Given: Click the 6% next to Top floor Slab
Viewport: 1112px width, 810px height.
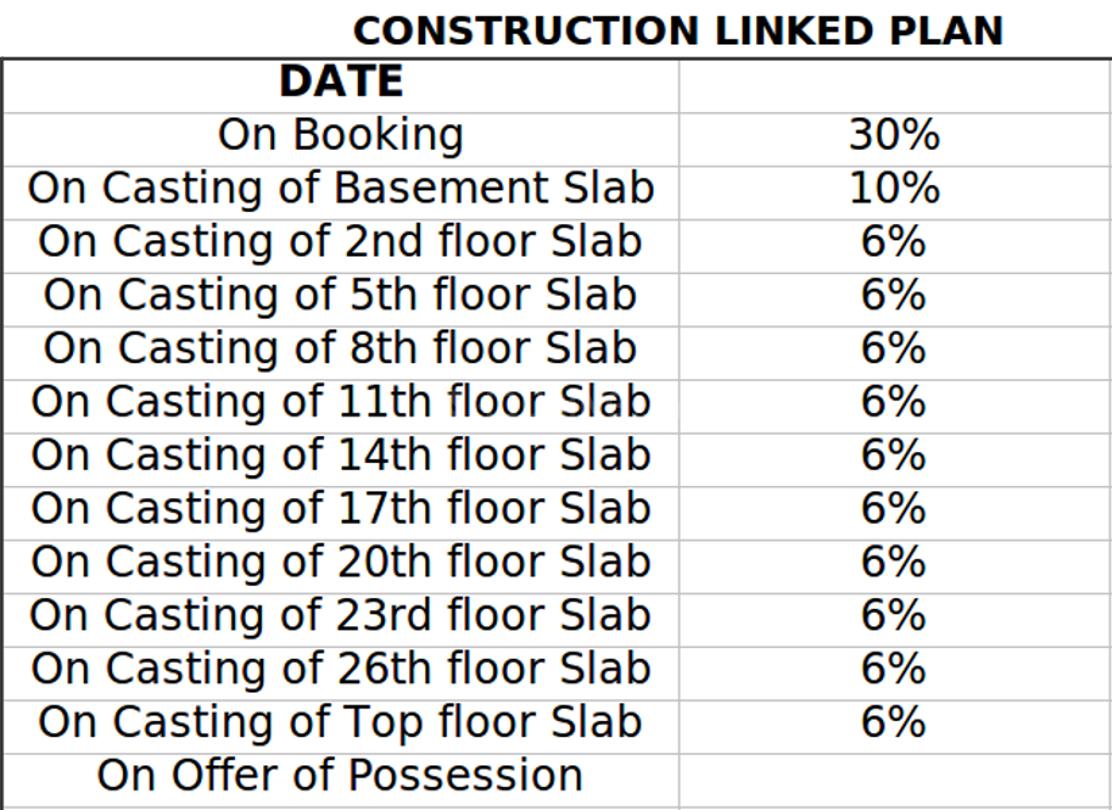Looking at the screenshot, I should click(894, 722).
